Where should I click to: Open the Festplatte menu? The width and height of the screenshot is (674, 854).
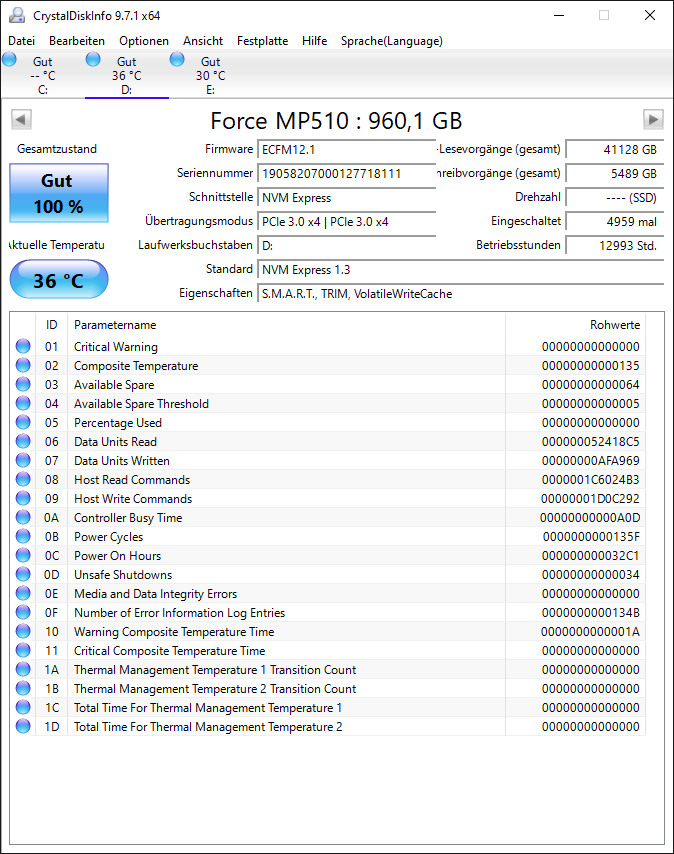coord(262,41)
